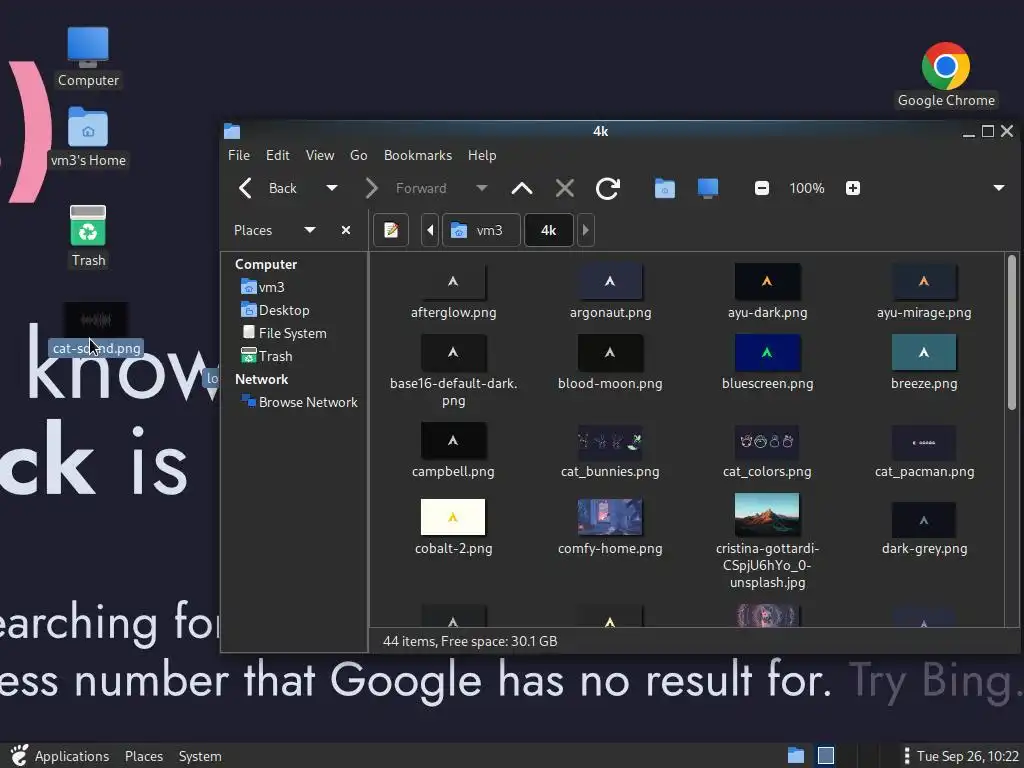The height and width of the screenshot is (768, 1024).
Task: Select cat-sound.png on the desktop
Action: [x=96, y=330]
